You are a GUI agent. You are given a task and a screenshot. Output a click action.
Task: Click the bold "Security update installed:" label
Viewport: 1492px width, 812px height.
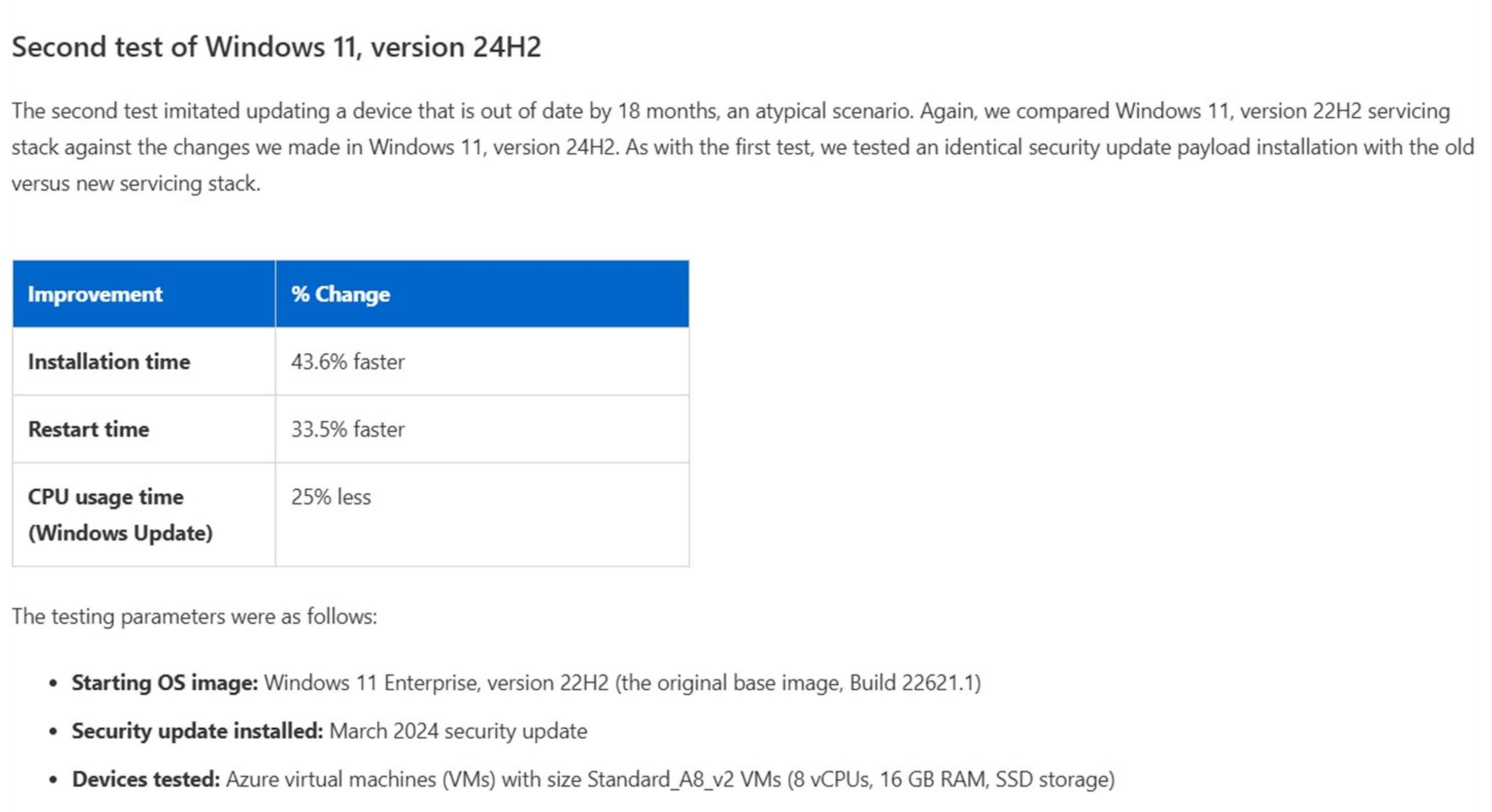coord(197,731)
